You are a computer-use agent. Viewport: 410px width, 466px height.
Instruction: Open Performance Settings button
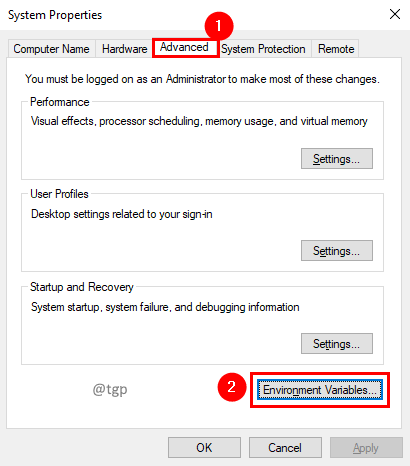click(x=337, y=159)
